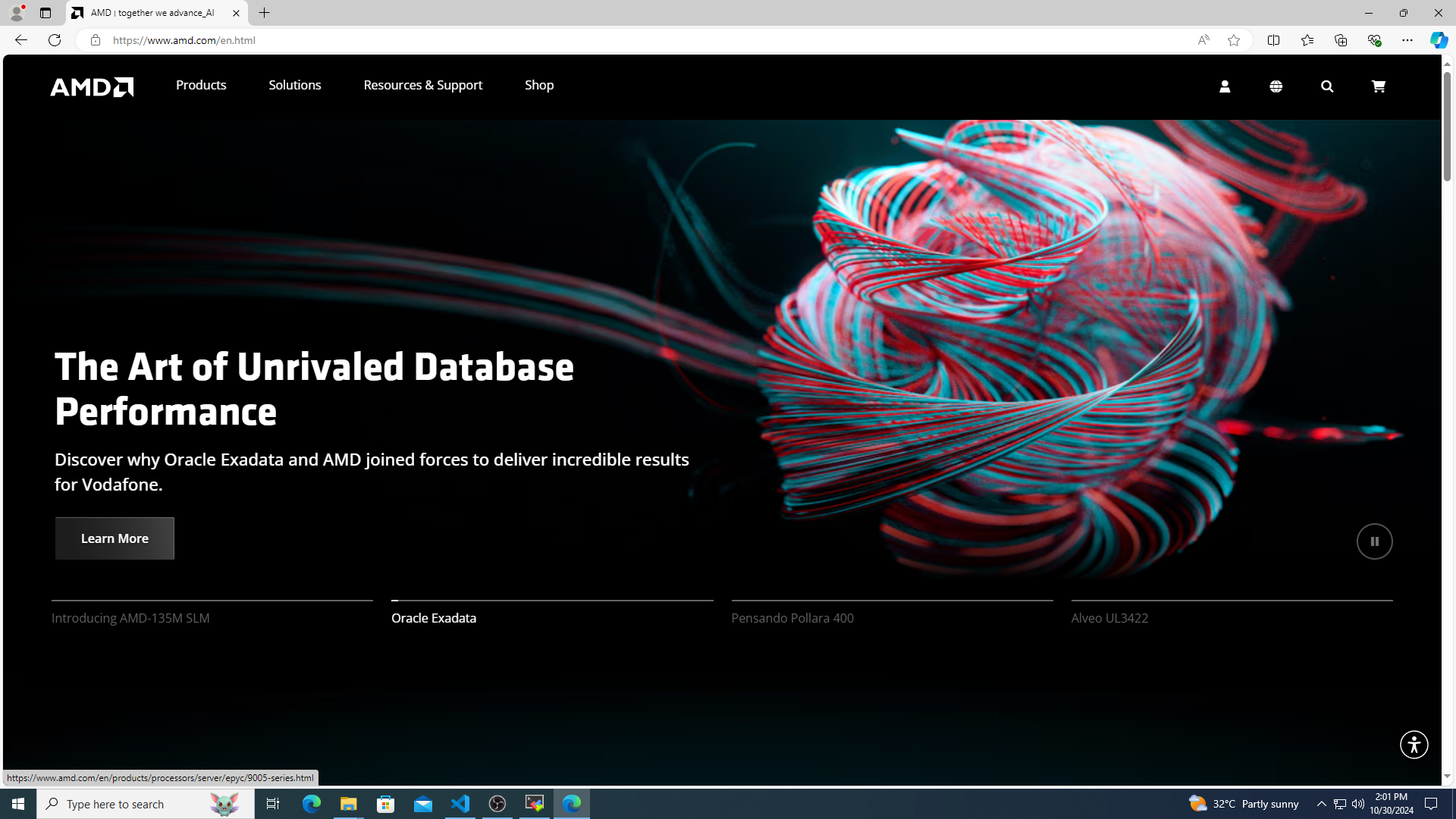This screenshot has width=1456, height=819.
Task: Open Microsoft Store from taskbar
Action: pos(386,804)
